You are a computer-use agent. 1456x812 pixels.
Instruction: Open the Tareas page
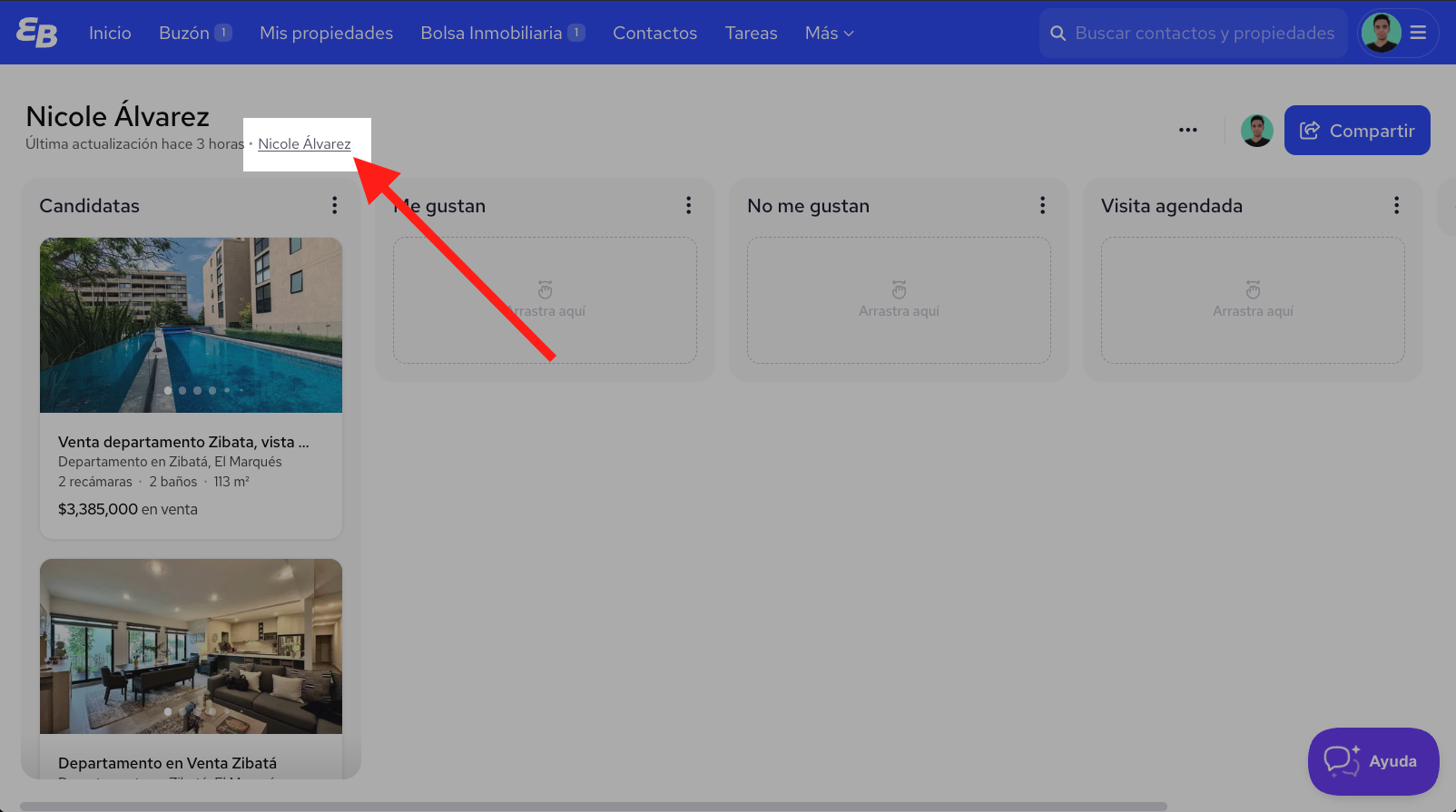[x=751, y=33]
